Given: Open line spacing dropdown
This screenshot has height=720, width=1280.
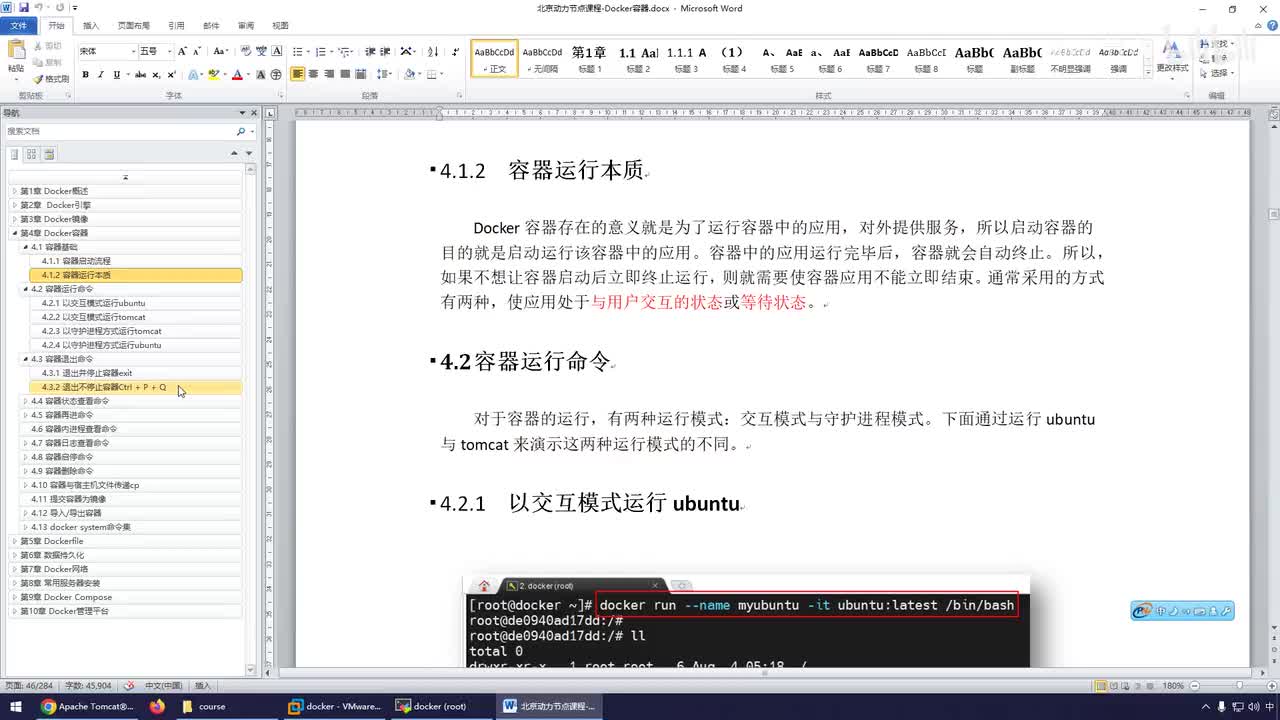Looking at the screenshot, I should (x=385, y=74).
